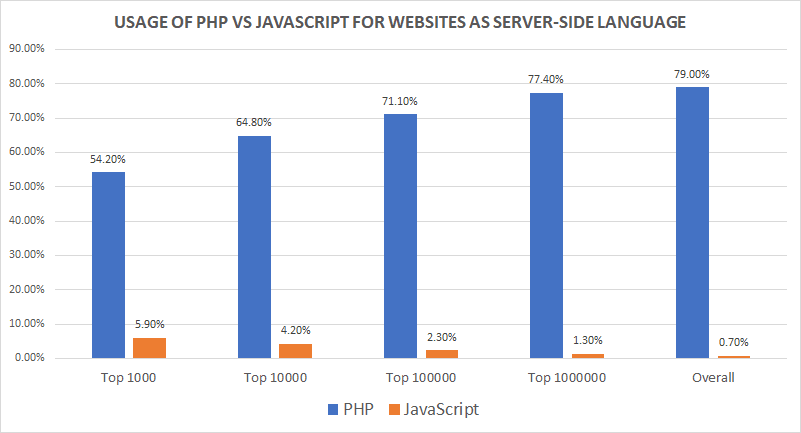Click the 20.00% axis label
Image resolution: width=801 pixels, height=433 pixels.
27,290
